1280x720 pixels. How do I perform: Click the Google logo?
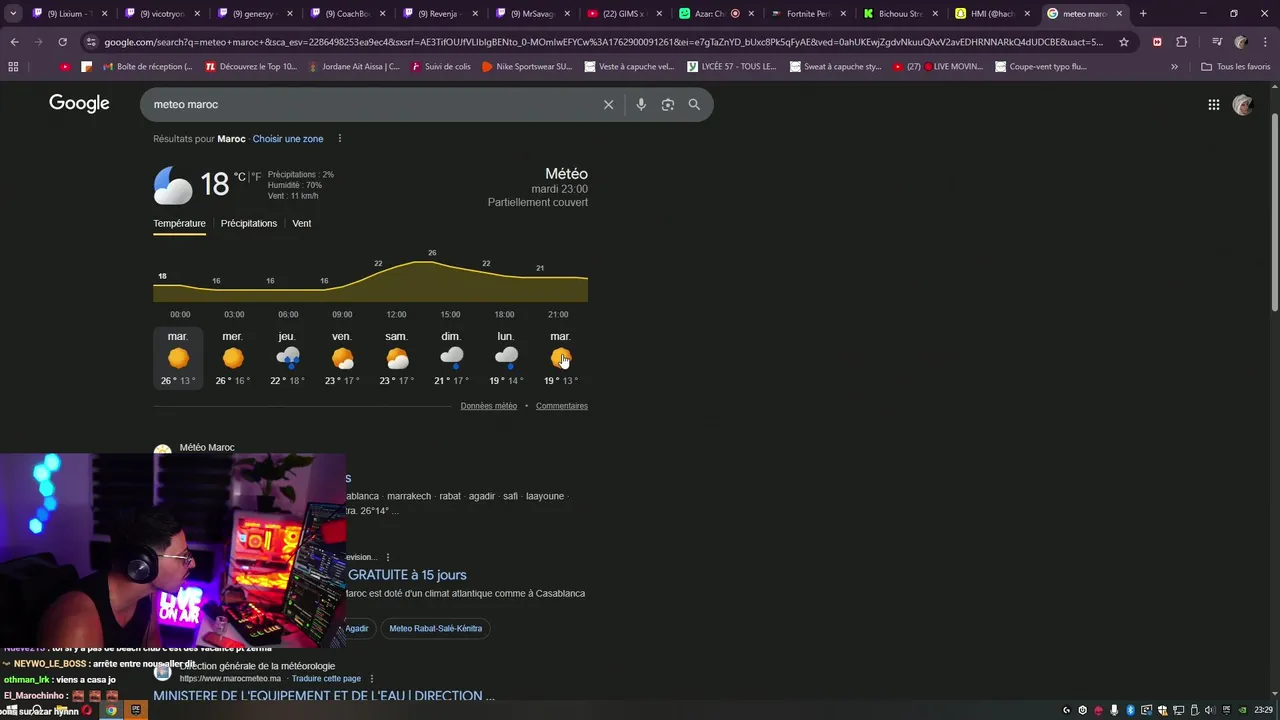[x=79, y=104]
